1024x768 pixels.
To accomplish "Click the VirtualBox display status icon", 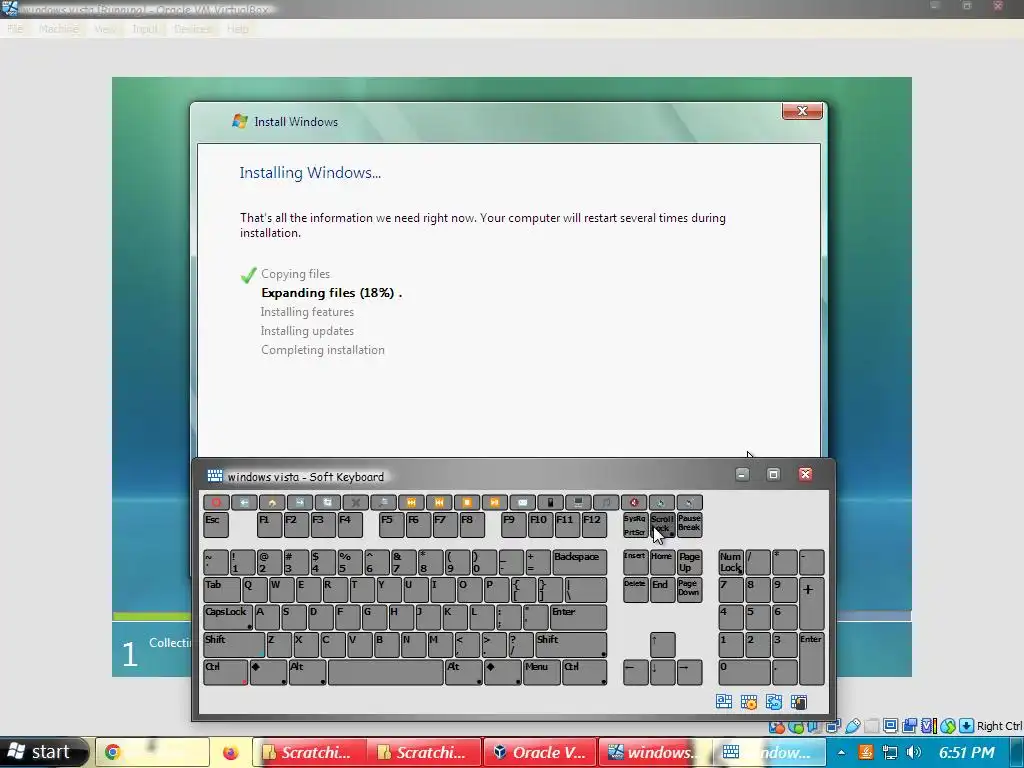I will point(890,726).
